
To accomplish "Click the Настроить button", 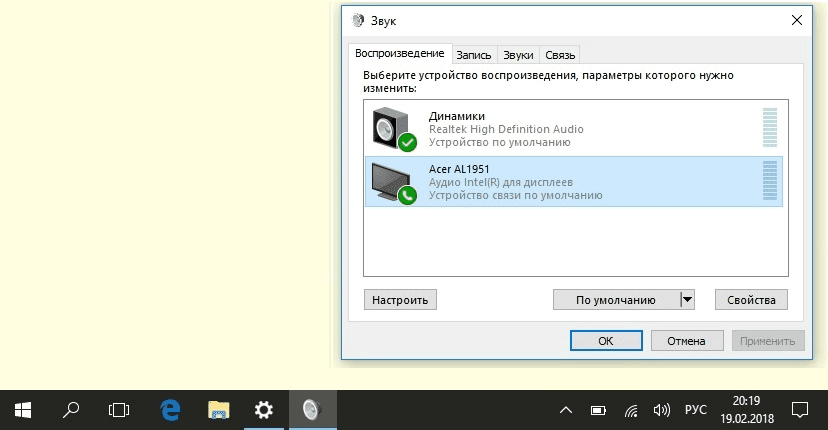I will pyautogui.click(x=400, y=299).
